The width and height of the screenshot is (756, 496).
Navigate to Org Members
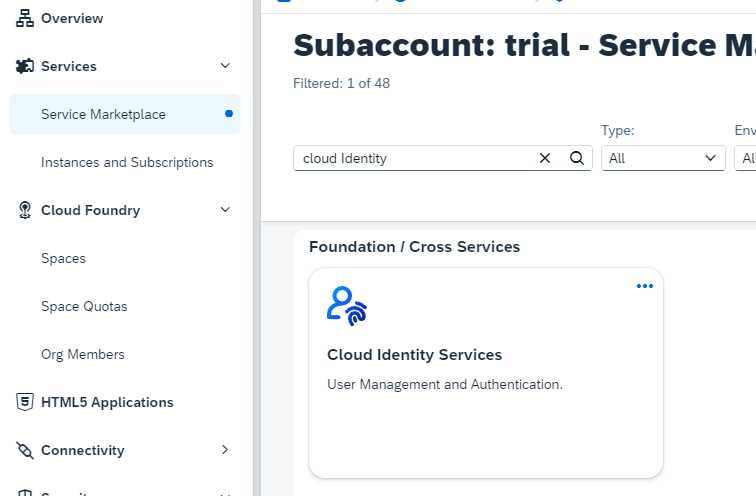83,354
